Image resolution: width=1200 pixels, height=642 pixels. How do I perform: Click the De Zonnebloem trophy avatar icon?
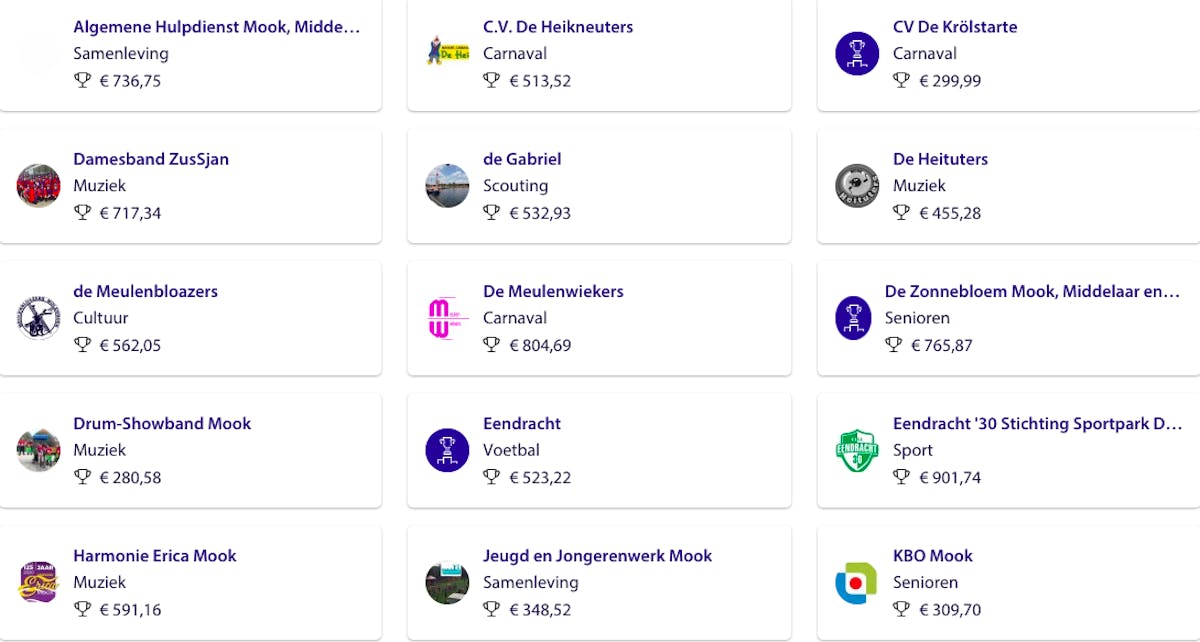[853, 318]
